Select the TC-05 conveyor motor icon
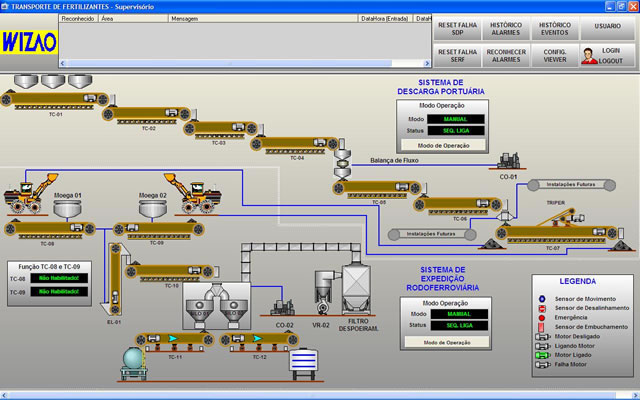The height and width of the screenshot is (400, 640). (x=402, y=187)
